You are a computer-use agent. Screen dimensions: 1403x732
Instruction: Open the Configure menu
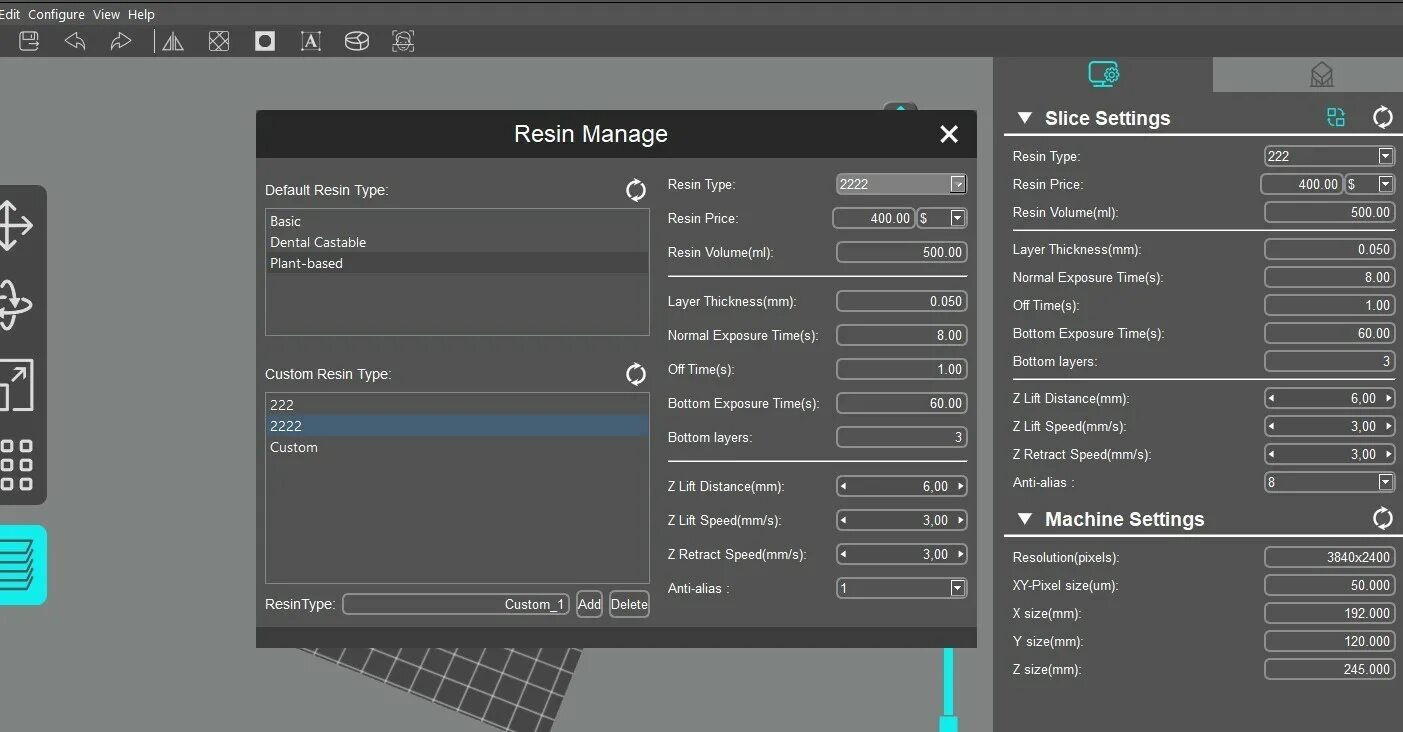tap(56, 14)
